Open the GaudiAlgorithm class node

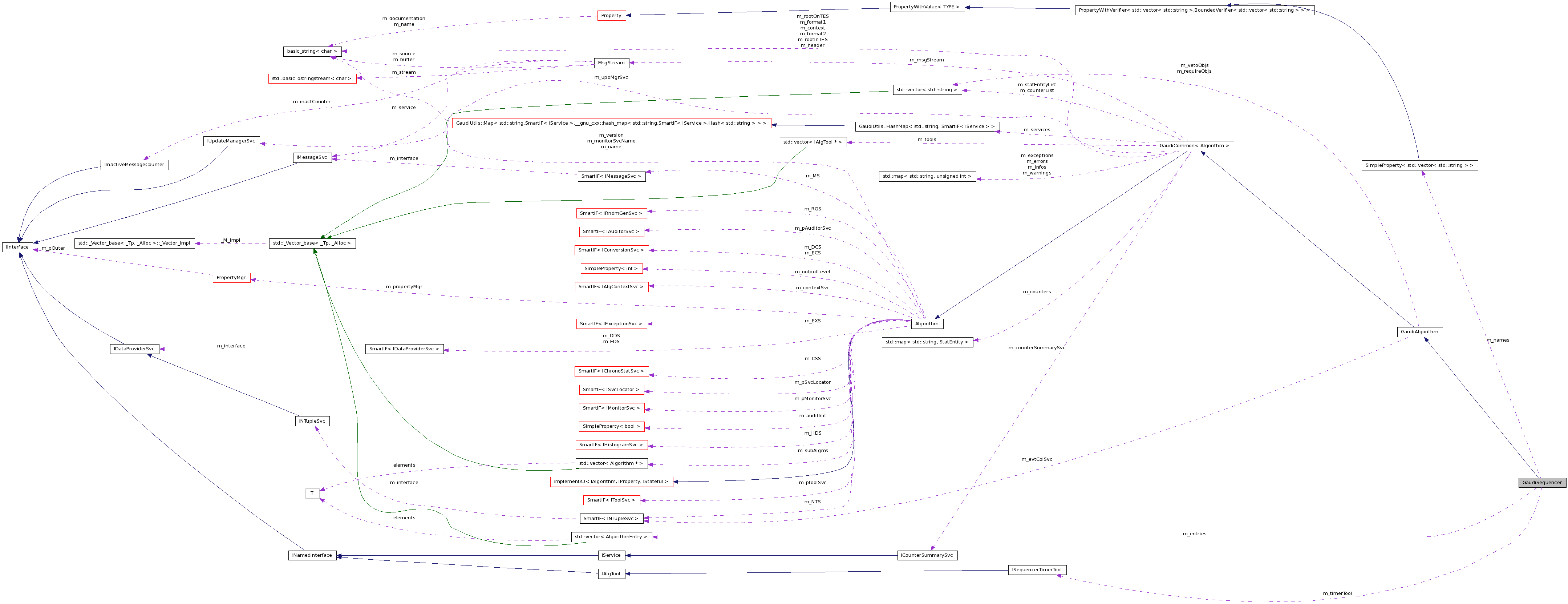1421,332
